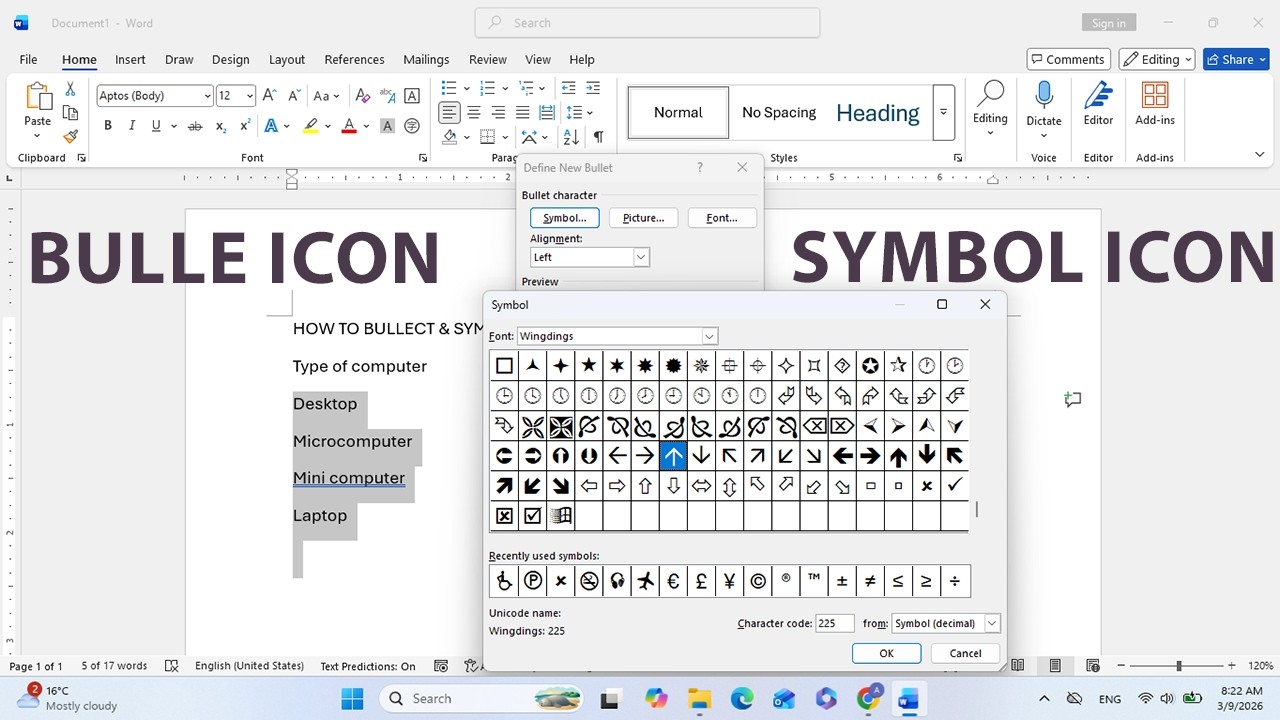Select the euro sign in recent symbols
The height and width of the screenshot is (720, 1280).
(x=673, y=581)
